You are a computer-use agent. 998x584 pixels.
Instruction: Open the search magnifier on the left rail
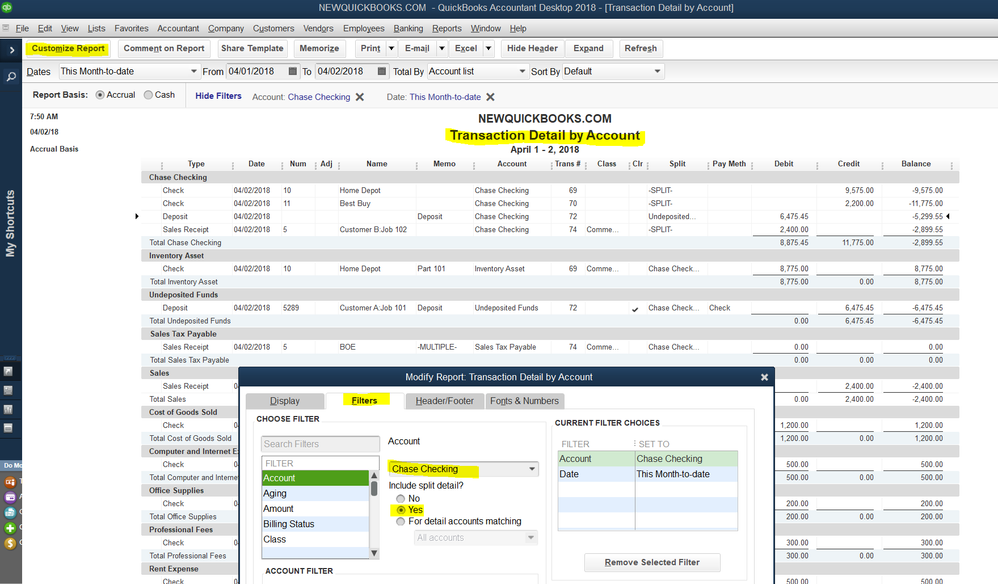[9, 75]
